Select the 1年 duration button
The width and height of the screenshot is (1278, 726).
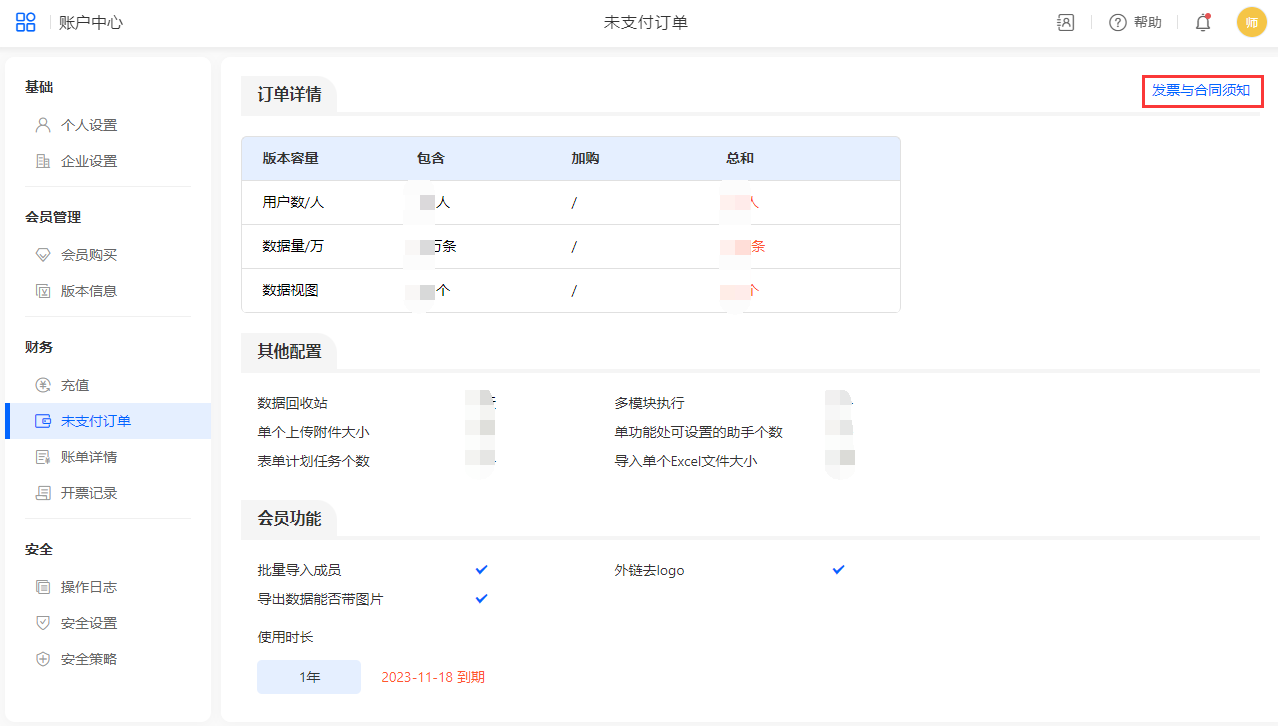coord(309,677)
